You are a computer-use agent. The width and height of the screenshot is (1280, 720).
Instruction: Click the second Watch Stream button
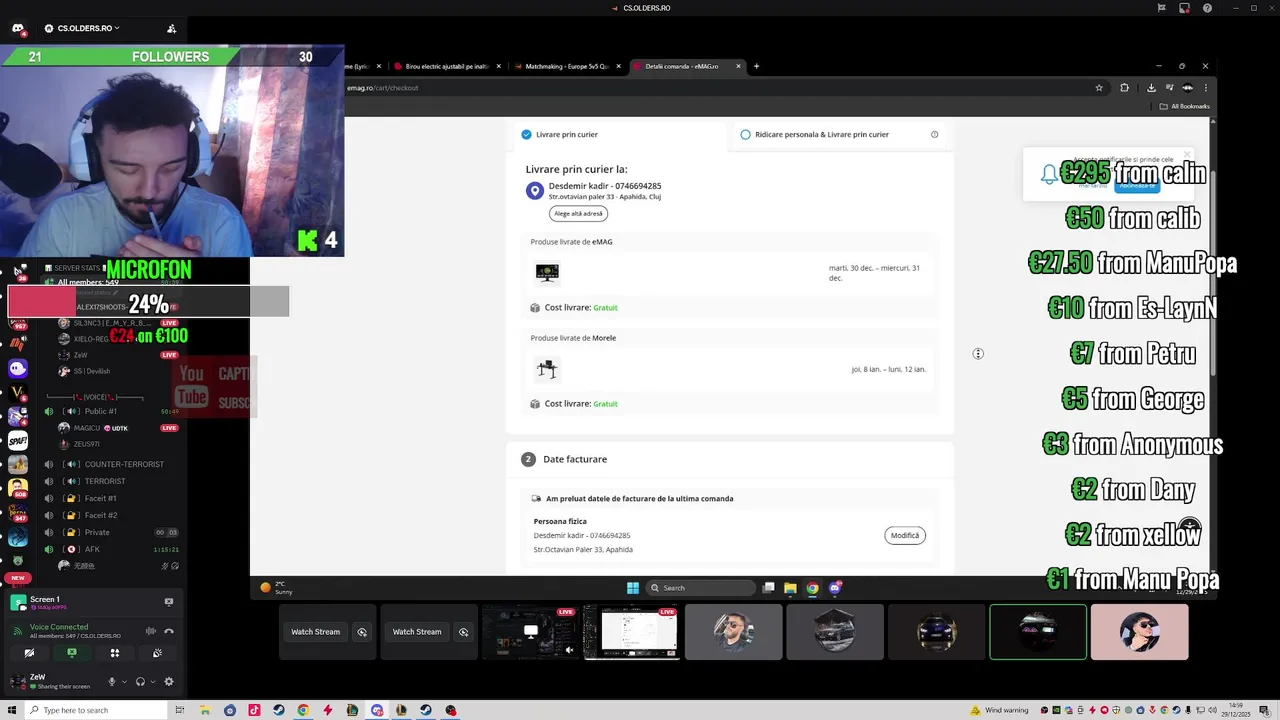coord(417,632)
